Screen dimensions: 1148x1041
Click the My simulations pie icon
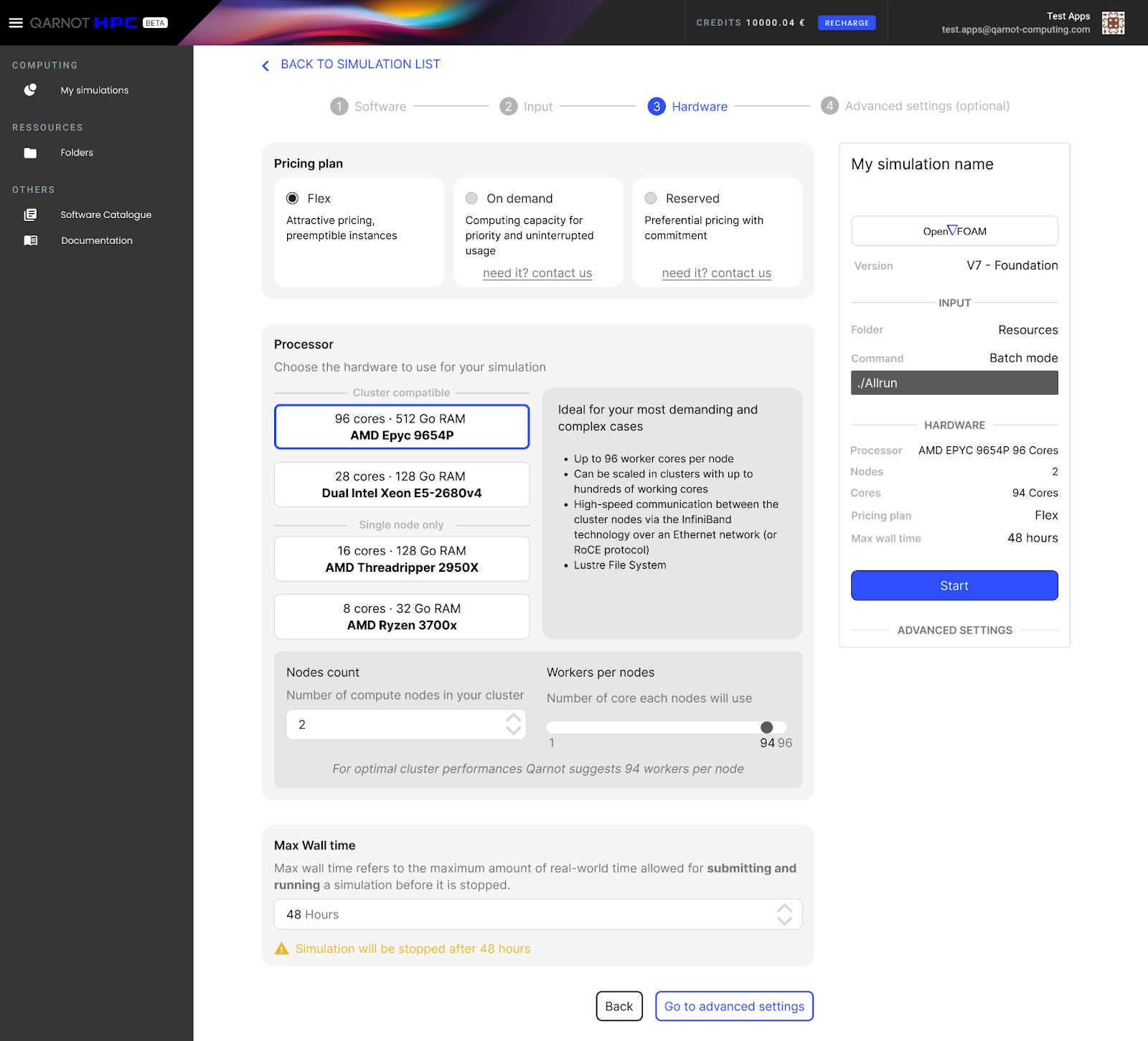(x=30, y=90)
